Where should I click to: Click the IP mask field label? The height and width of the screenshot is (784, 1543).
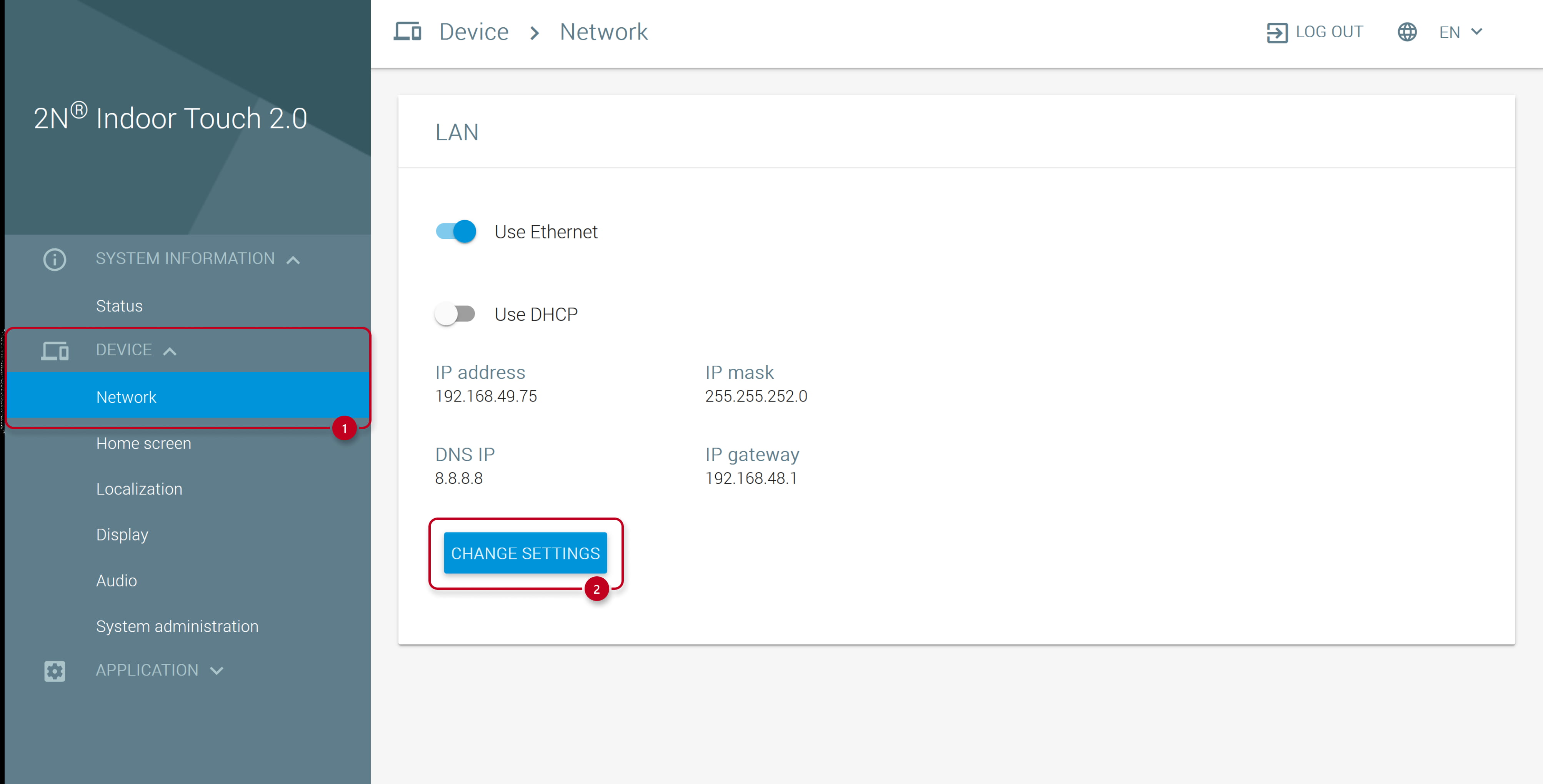pos(739,372)
